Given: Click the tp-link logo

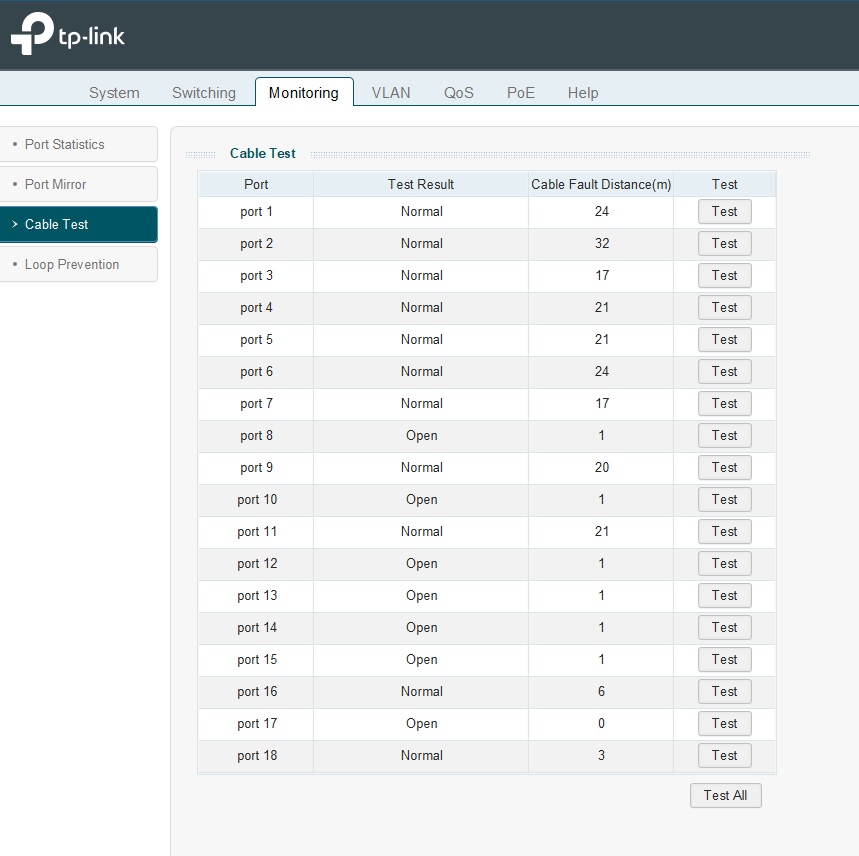Looking at the screenshot, I should 68,35.
